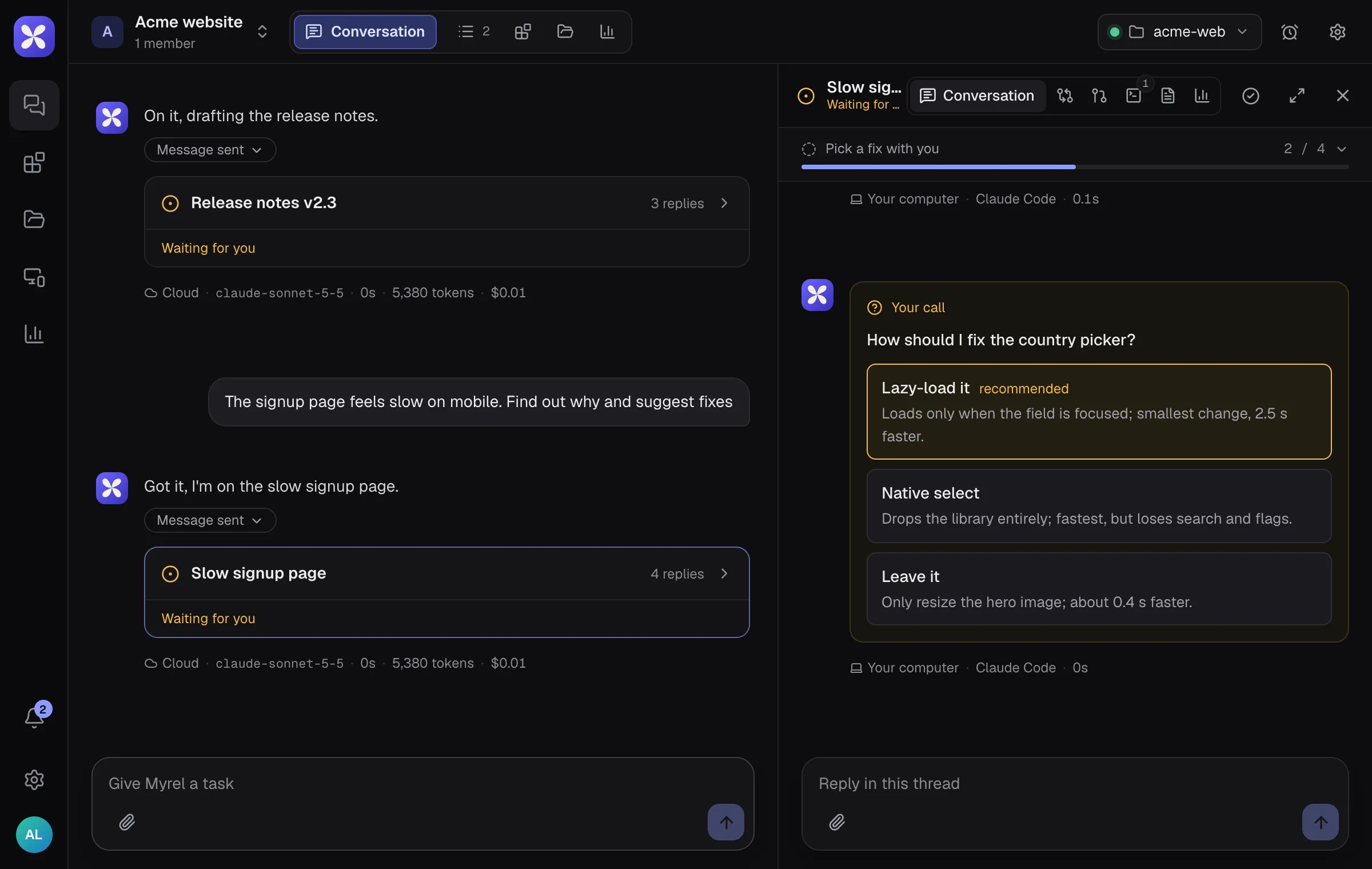
Task: Open the pull request icon in thread toolbar
Action: click(x=1099, y=95)
